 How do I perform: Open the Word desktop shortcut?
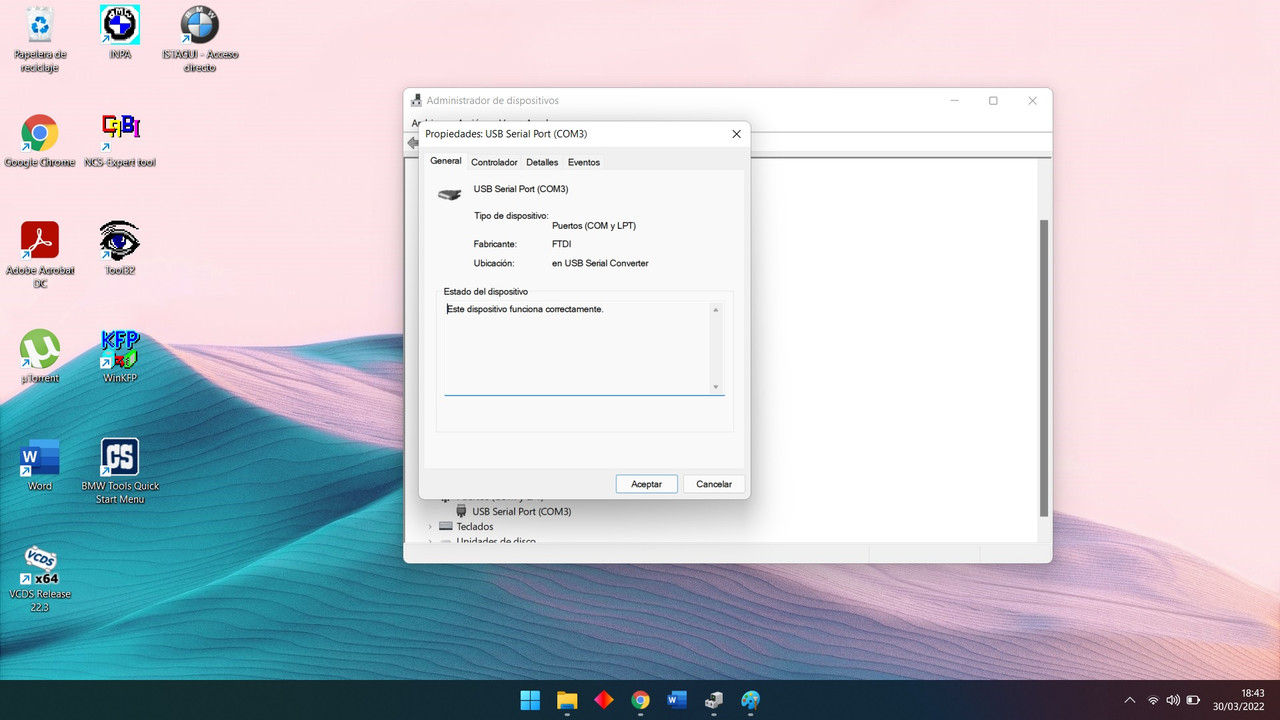40,464
